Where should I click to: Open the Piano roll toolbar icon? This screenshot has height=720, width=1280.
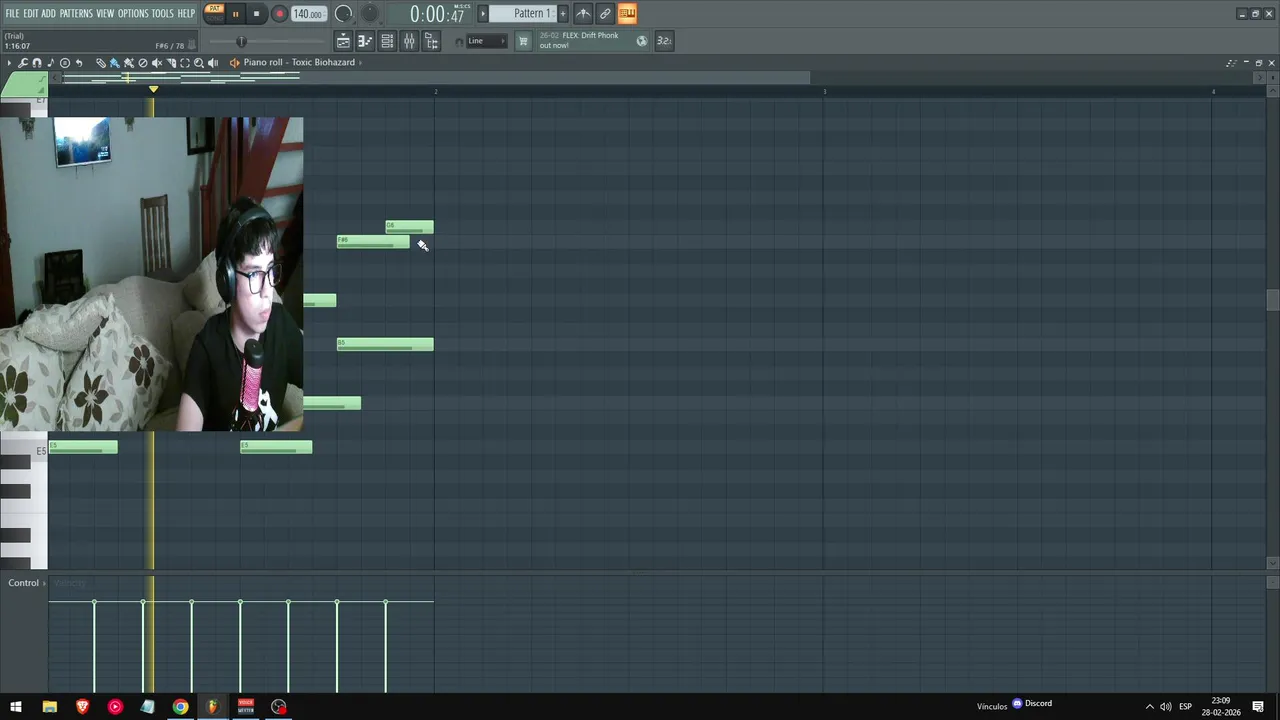coord(365,41)
